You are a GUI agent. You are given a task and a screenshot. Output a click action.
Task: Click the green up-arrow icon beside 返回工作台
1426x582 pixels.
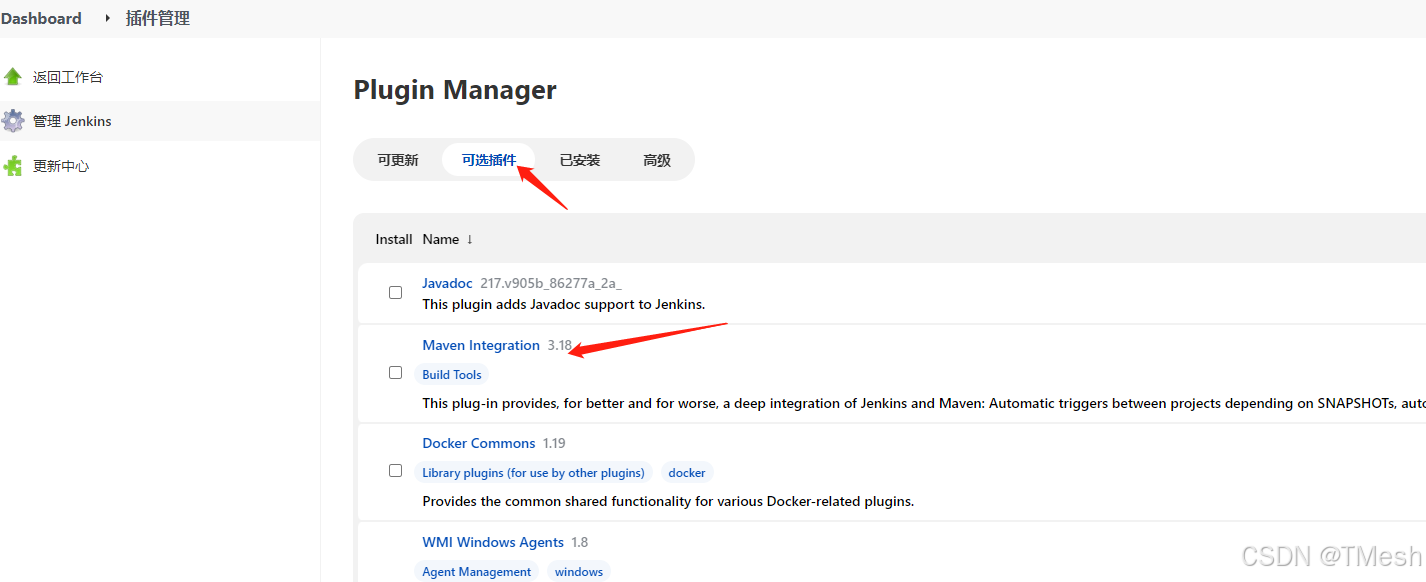click(13, 77)
